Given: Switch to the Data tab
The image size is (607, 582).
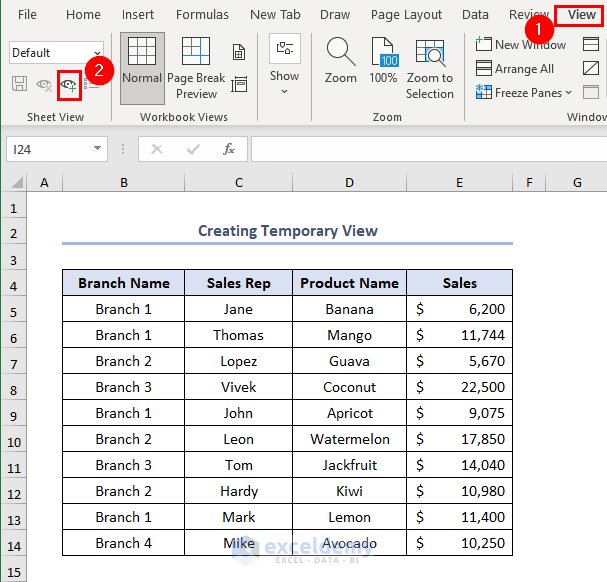Looking at the screenshot, I should [x=475, y=15].
